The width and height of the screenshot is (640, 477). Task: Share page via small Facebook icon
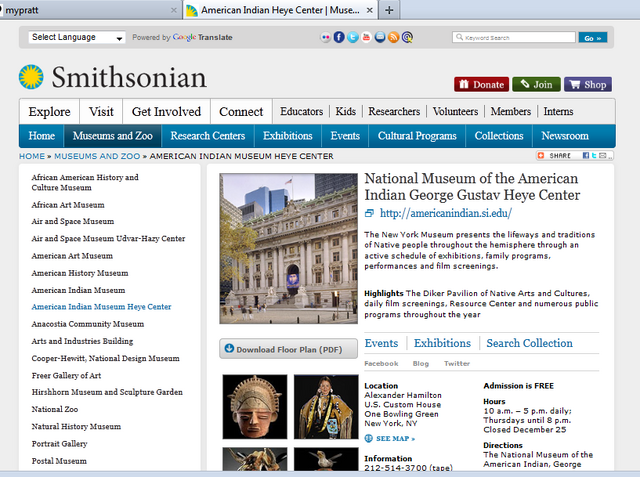(586, 155)
